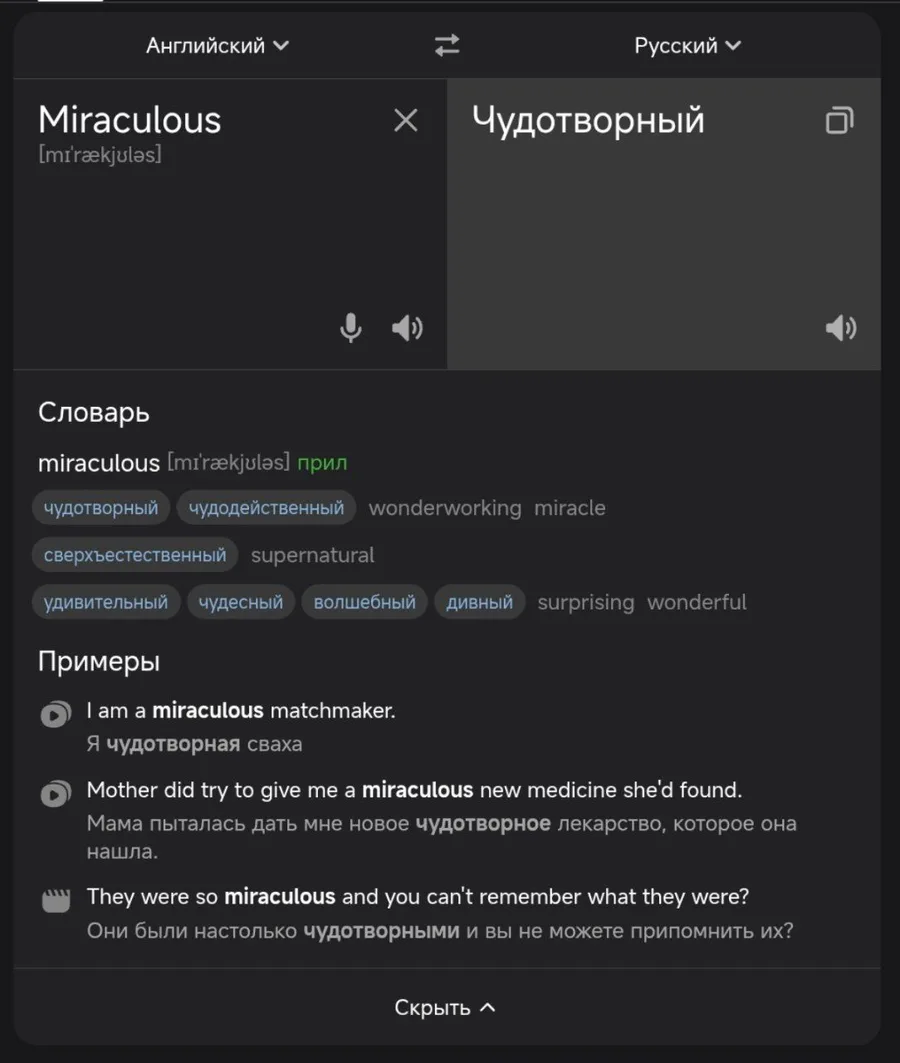Select the сверхъестественный translation chip
Screen dimensions: 900x1063
pos(135,555)
